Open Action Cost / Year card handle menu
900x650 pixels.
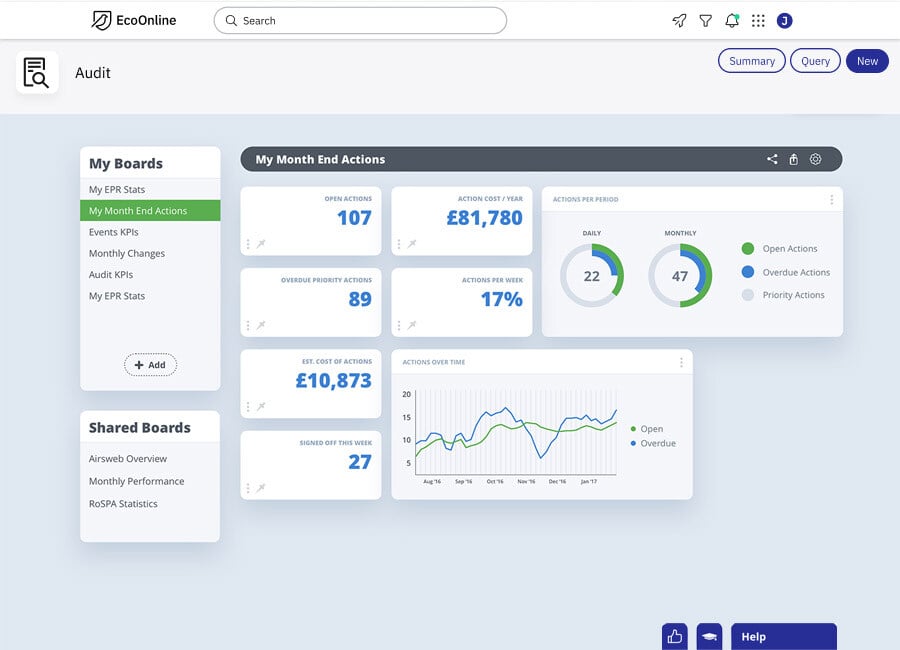coord(399,244)
